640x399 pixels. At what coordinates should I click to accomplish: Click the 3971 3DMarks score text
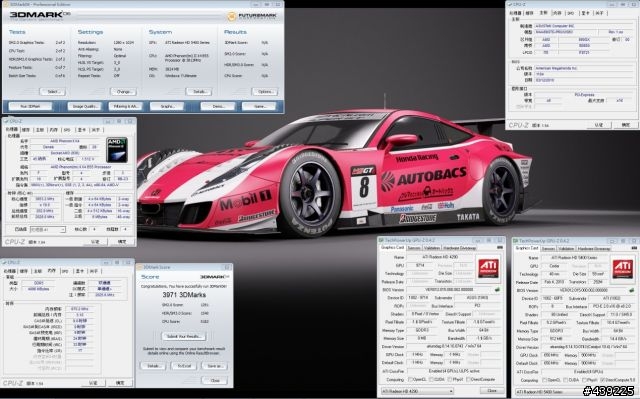(x=184, y=295)
